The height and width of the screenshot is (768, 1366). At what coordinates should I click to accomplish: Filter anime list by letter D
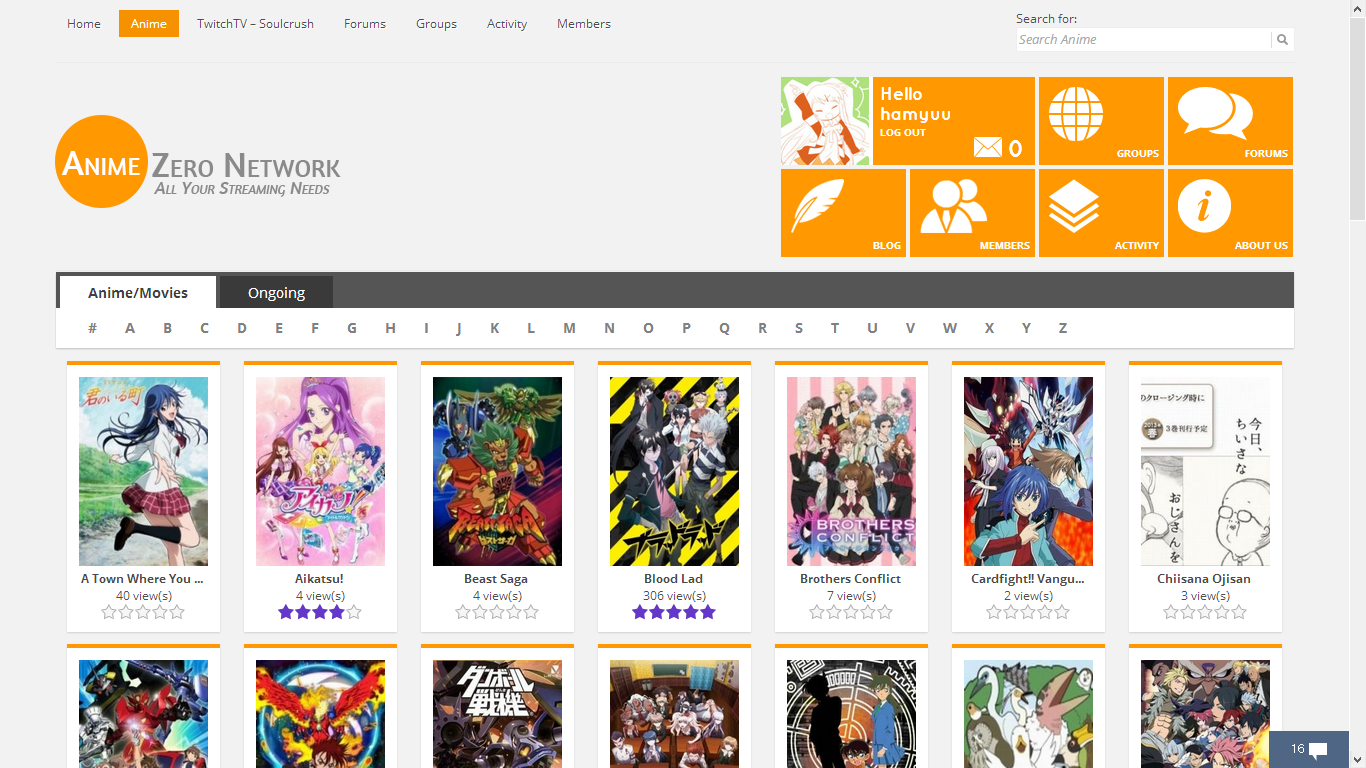click(242, 328)
